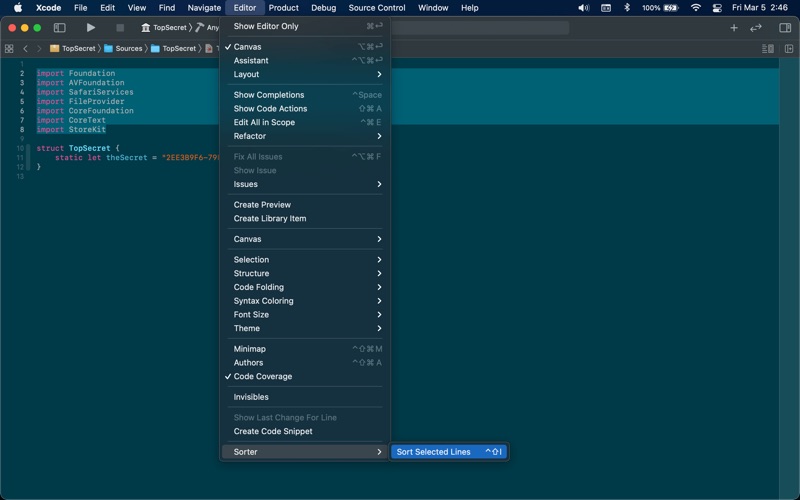The height and width of the screenshot is (500, 800).
Task: Toggle Code Coverage in Editor menu
Action: point(262,377)
